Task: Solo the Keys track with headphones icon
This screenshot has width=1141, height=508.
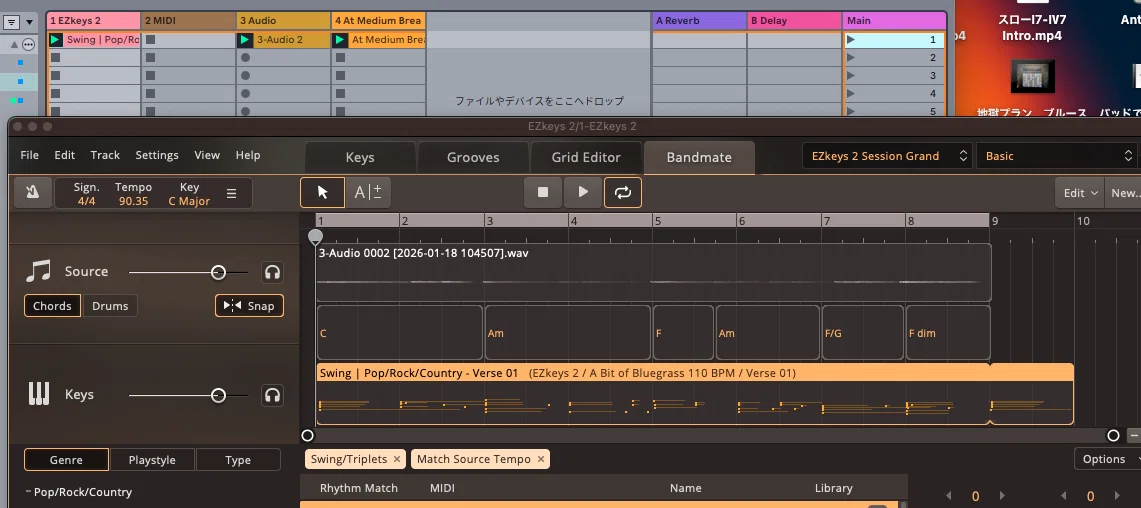Action: [272, 395]
